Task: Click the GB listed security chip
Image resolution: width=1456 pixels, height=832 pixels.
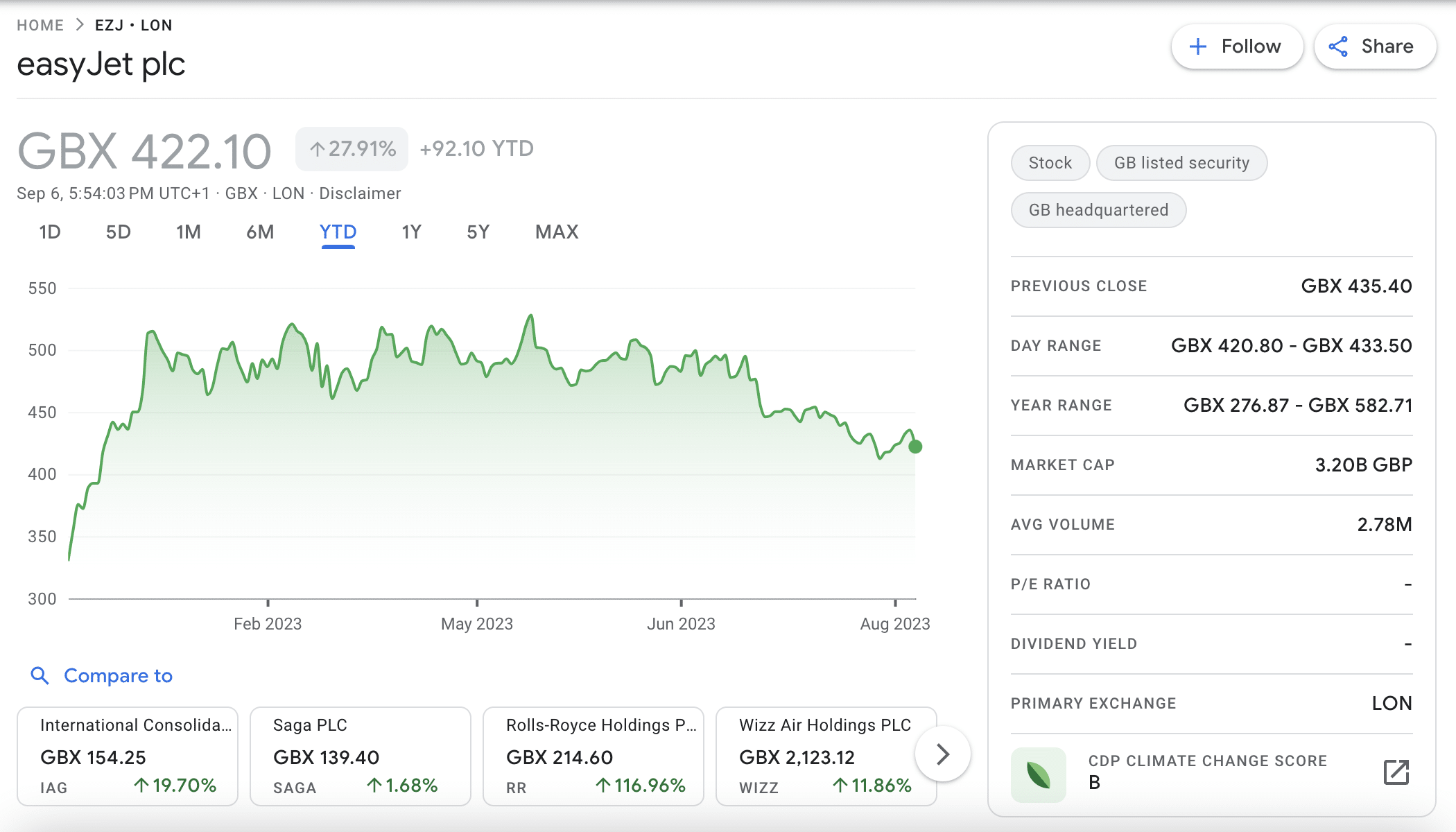Action: click(x=1181, y=163)
